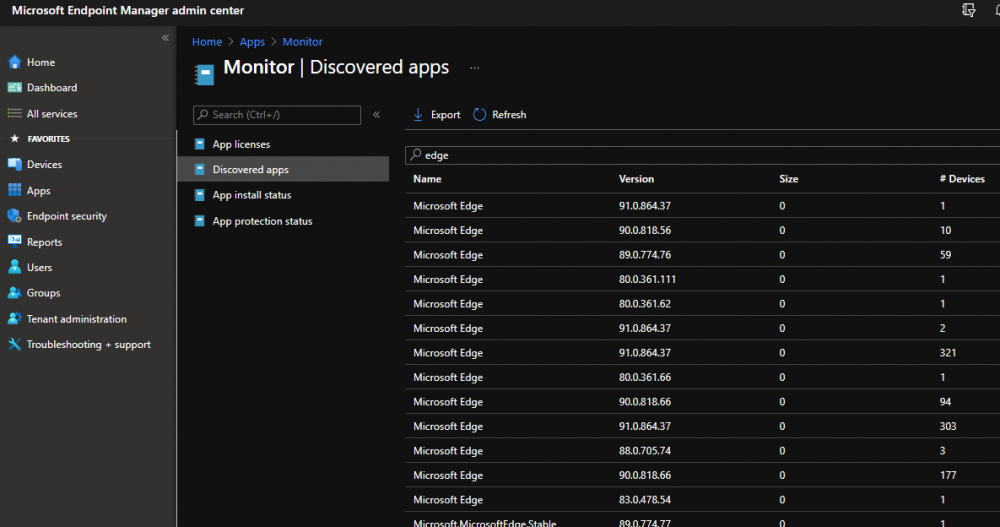Click the FAVORITES heading in sidebar
This screenshot has height=527, width=1000.
pos(48,138)
